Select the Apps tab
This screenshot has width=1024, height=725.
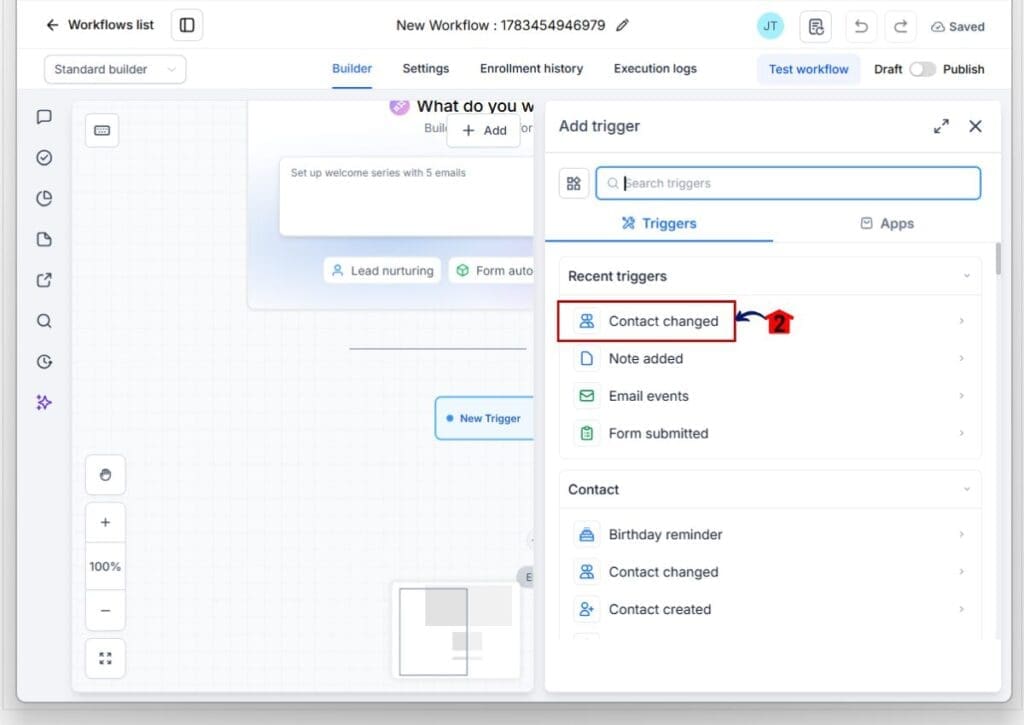(x=887, y=223)
